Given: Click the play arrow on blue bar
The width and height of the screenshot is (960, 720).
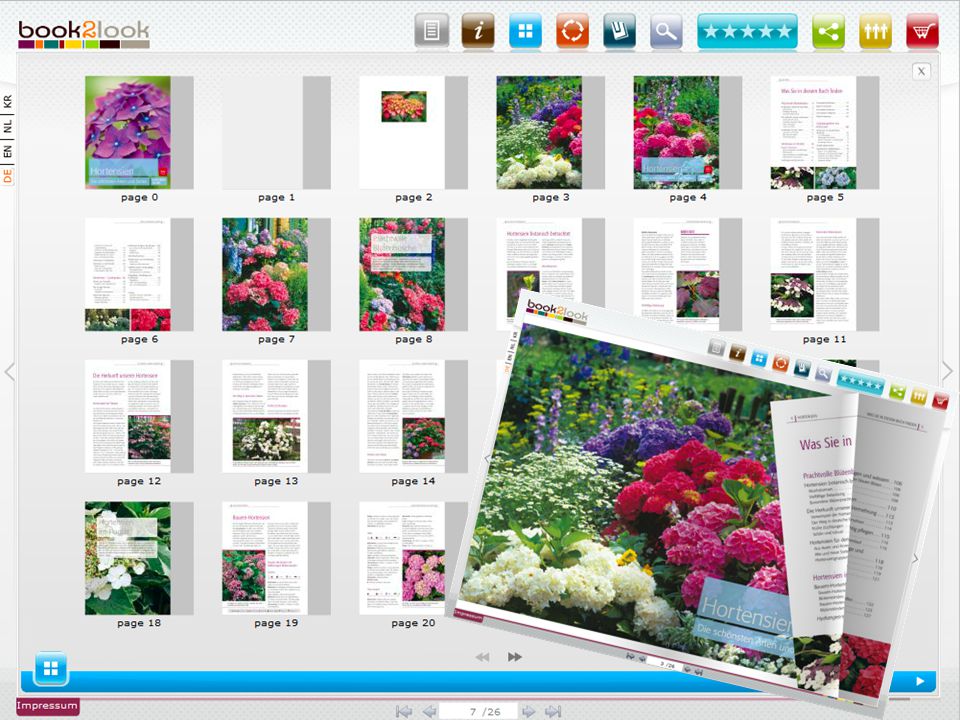Looking at the screenshot, I should (920, 681).
